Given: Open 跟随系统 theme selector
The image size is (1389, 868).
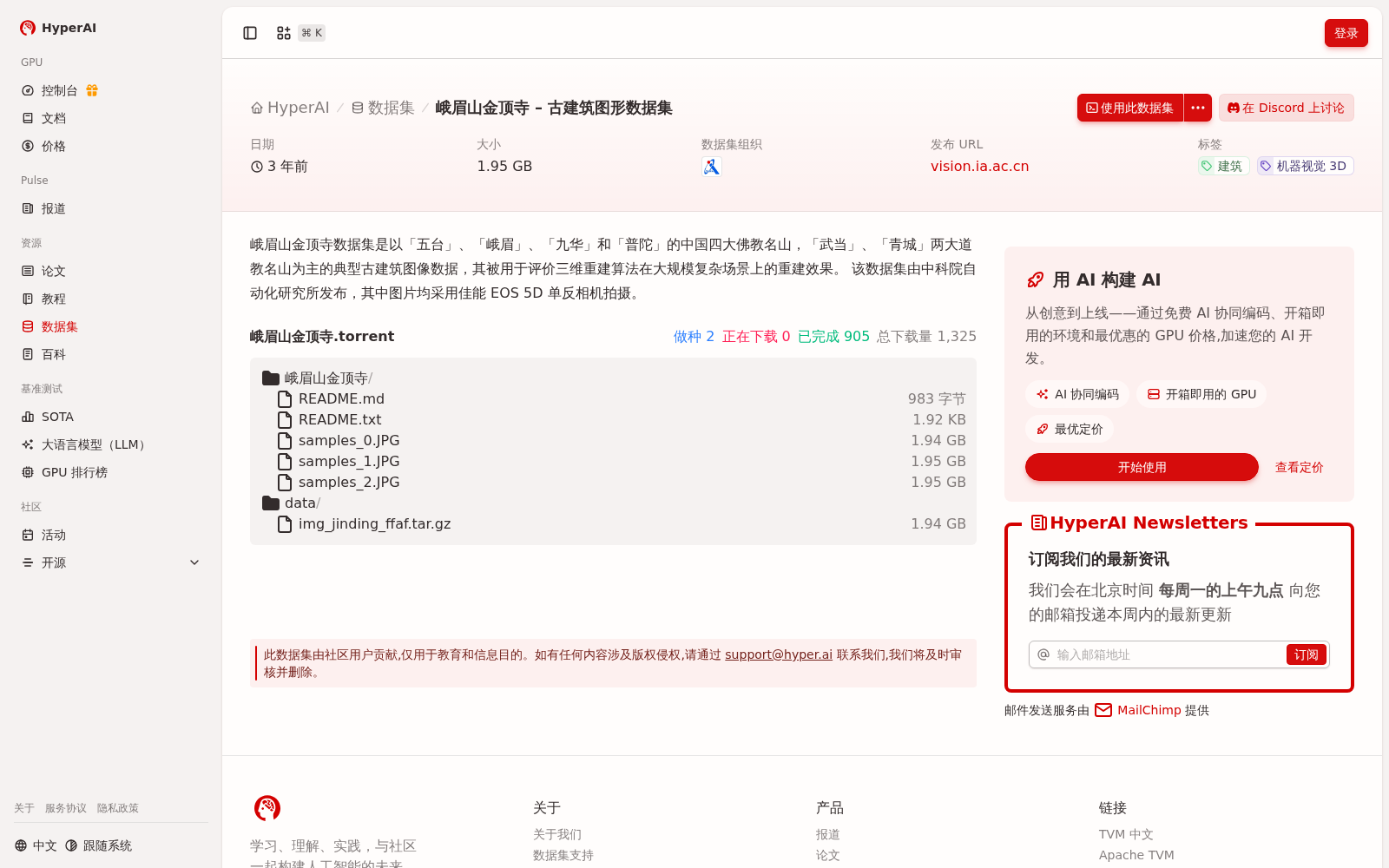Looking at the screenshot, I should click(98, 845).
